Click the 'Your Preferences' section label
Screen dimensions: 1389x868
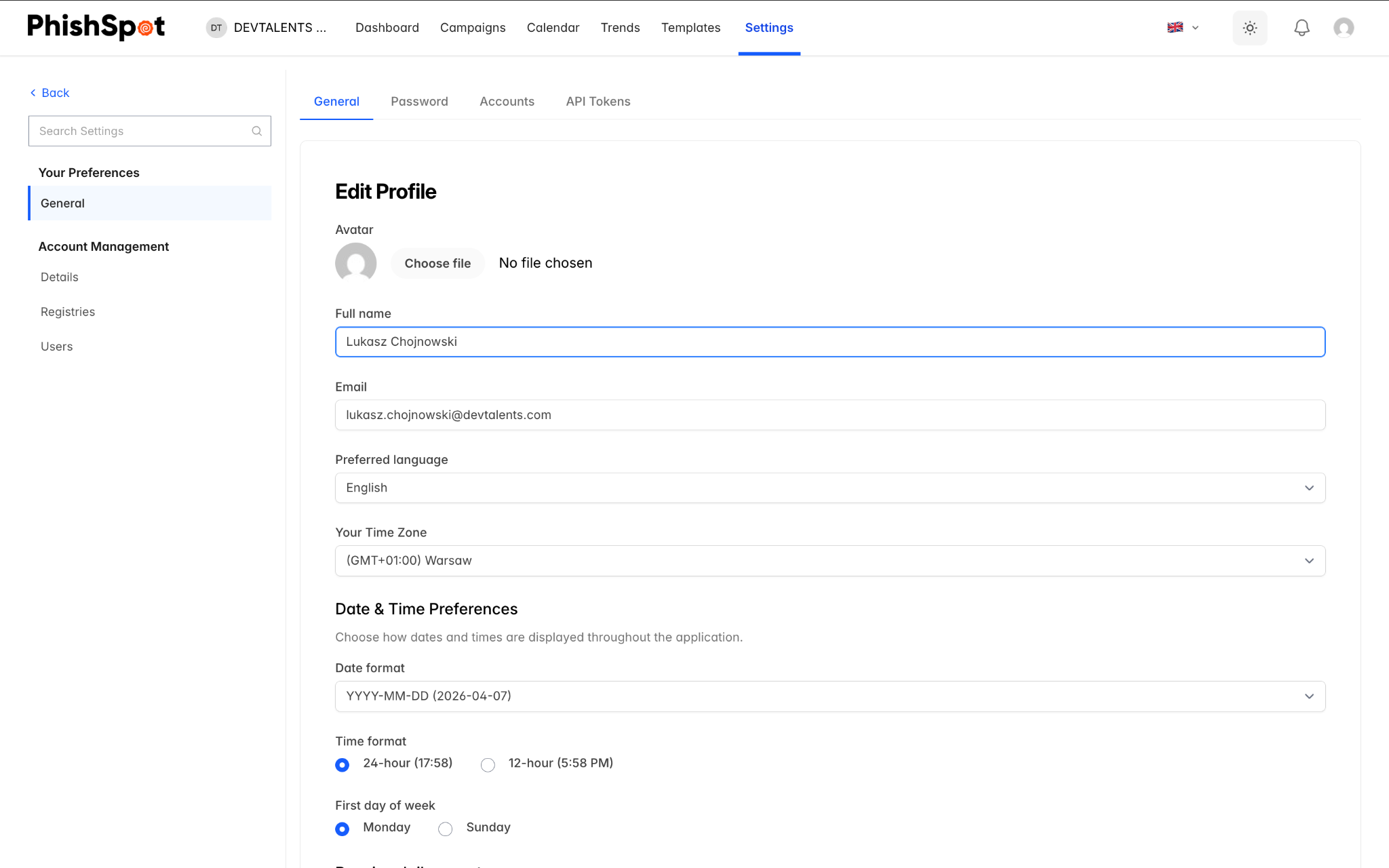pyautogui.click(x=89, y=173)
